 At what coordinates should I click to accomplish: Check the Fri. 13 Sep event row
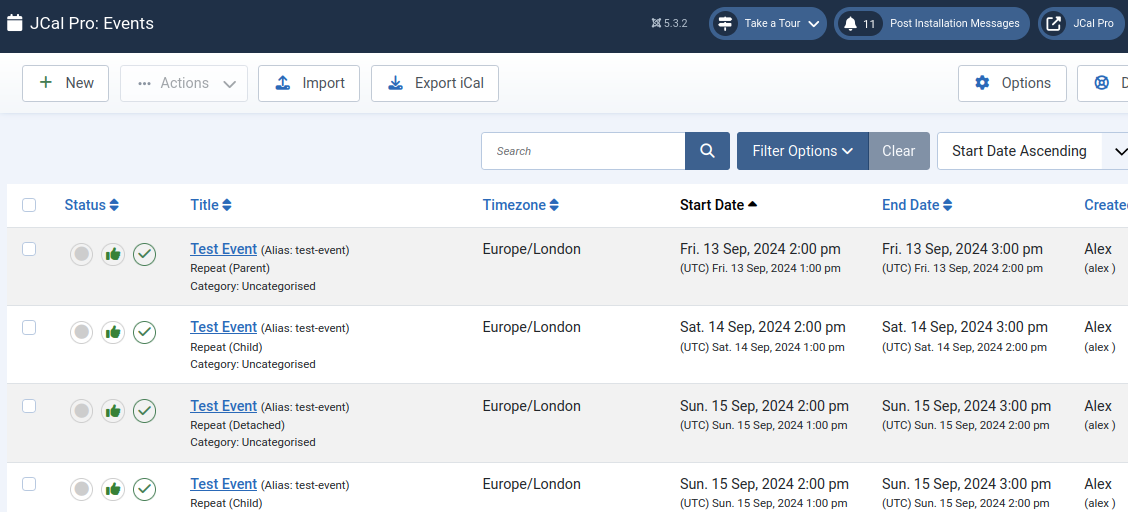[29, 249]
